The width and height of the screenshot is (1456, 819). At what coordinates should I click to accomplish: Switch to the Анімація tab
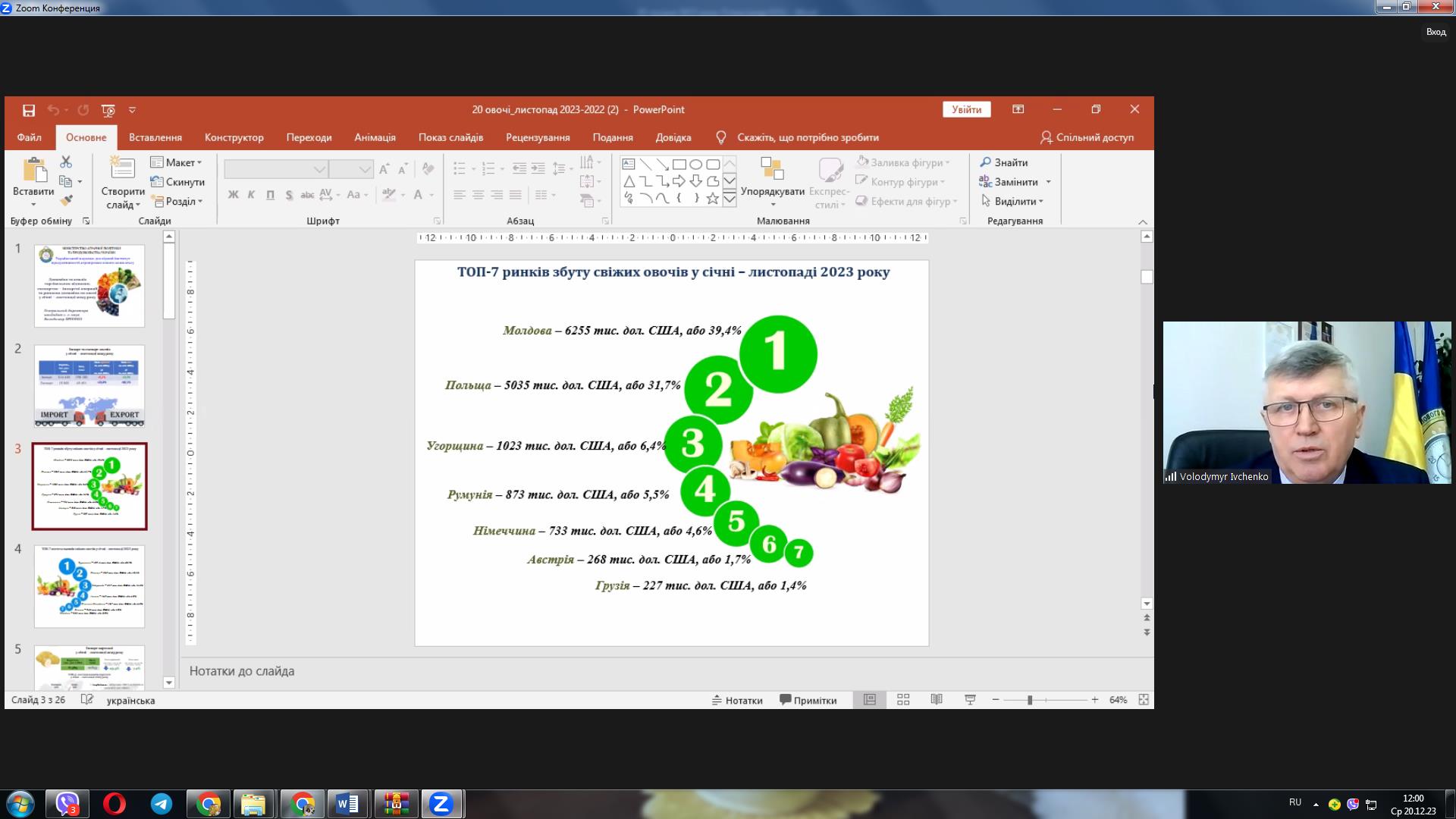click(375, 137)
